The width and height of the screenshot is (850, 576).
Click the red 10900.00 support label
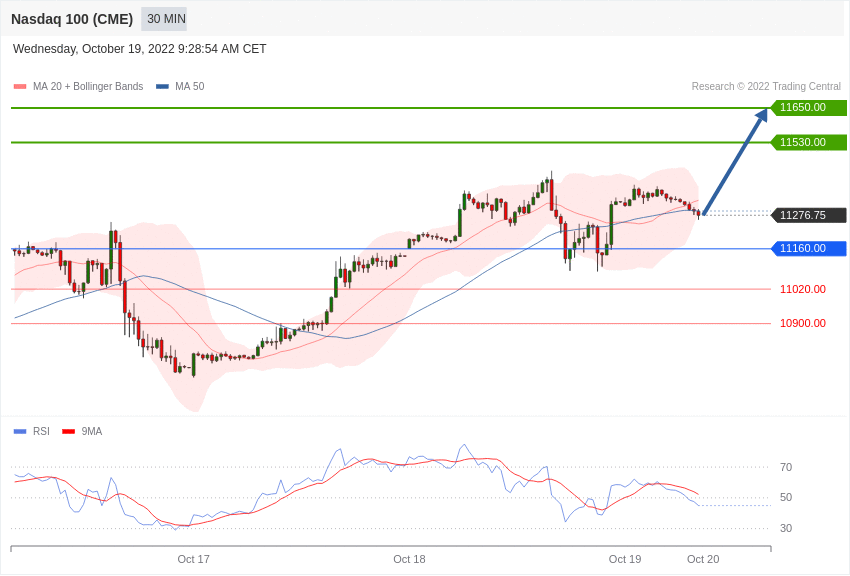pyautogui.click(x=803, y=324)
